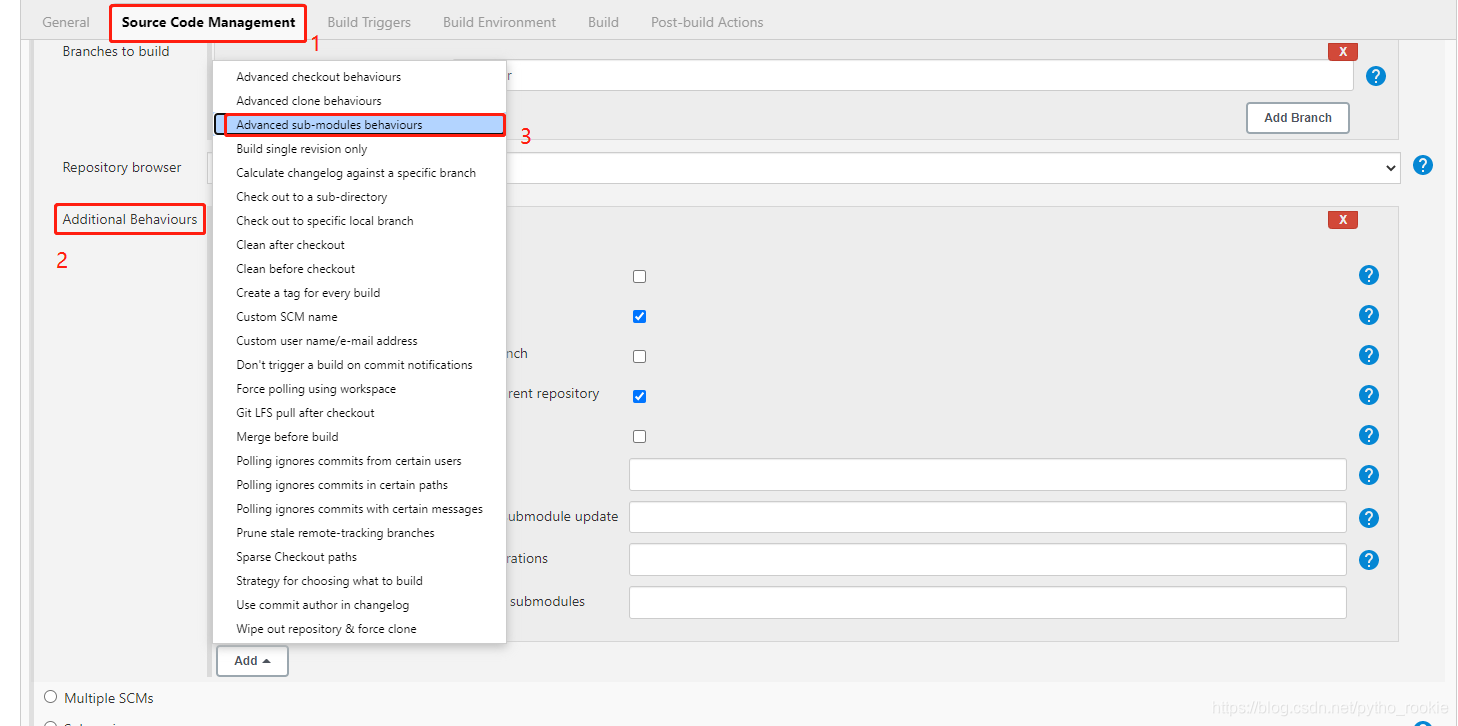Image resolution: width=1458 pixels, height=726 pixels.
Task: Show help for the 'rent repository' checkbox row
Action: (1369, 395)
